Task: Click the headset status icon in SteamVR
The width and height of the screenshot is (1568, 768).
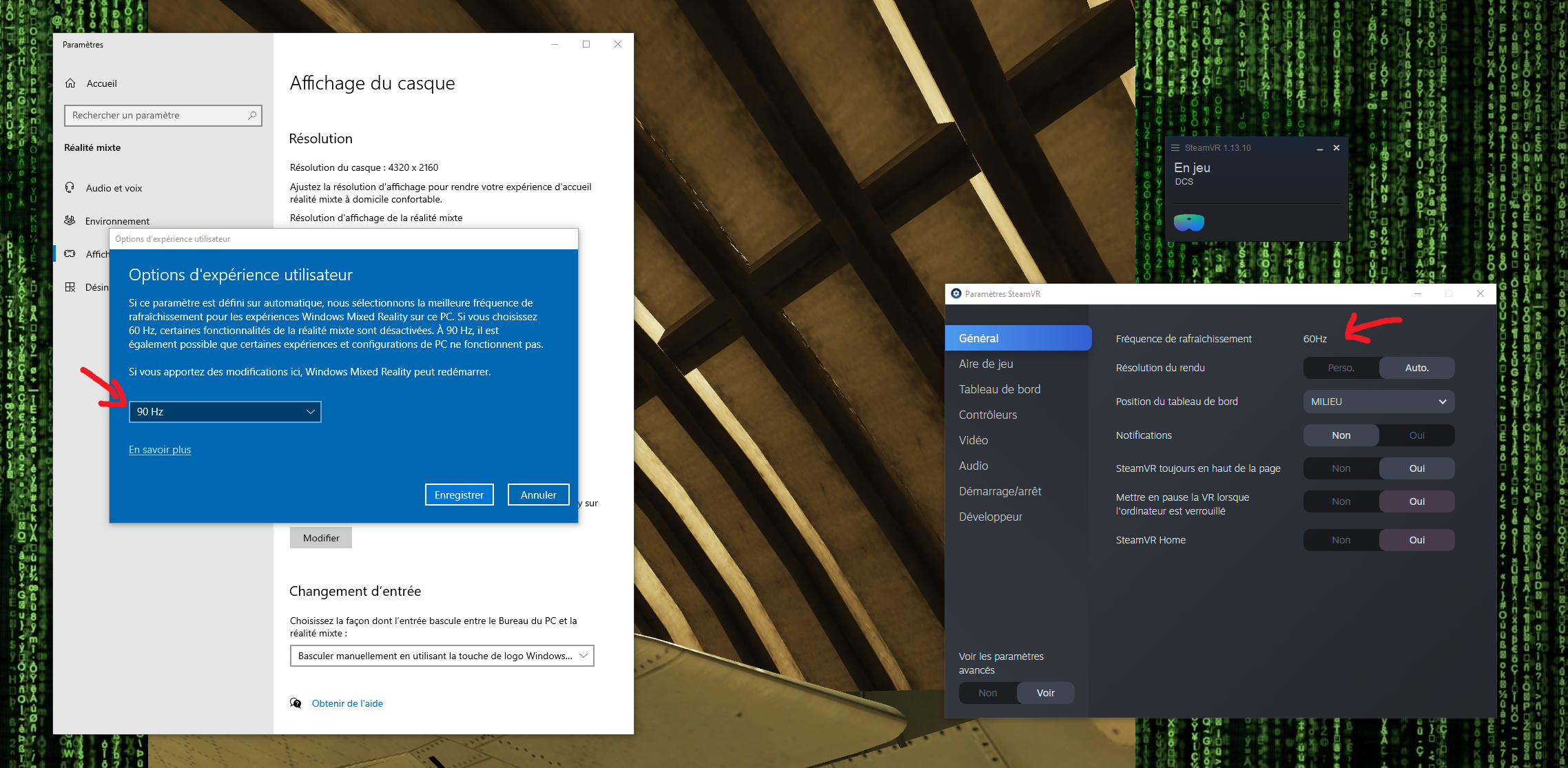Action: tap(1189, 222)
